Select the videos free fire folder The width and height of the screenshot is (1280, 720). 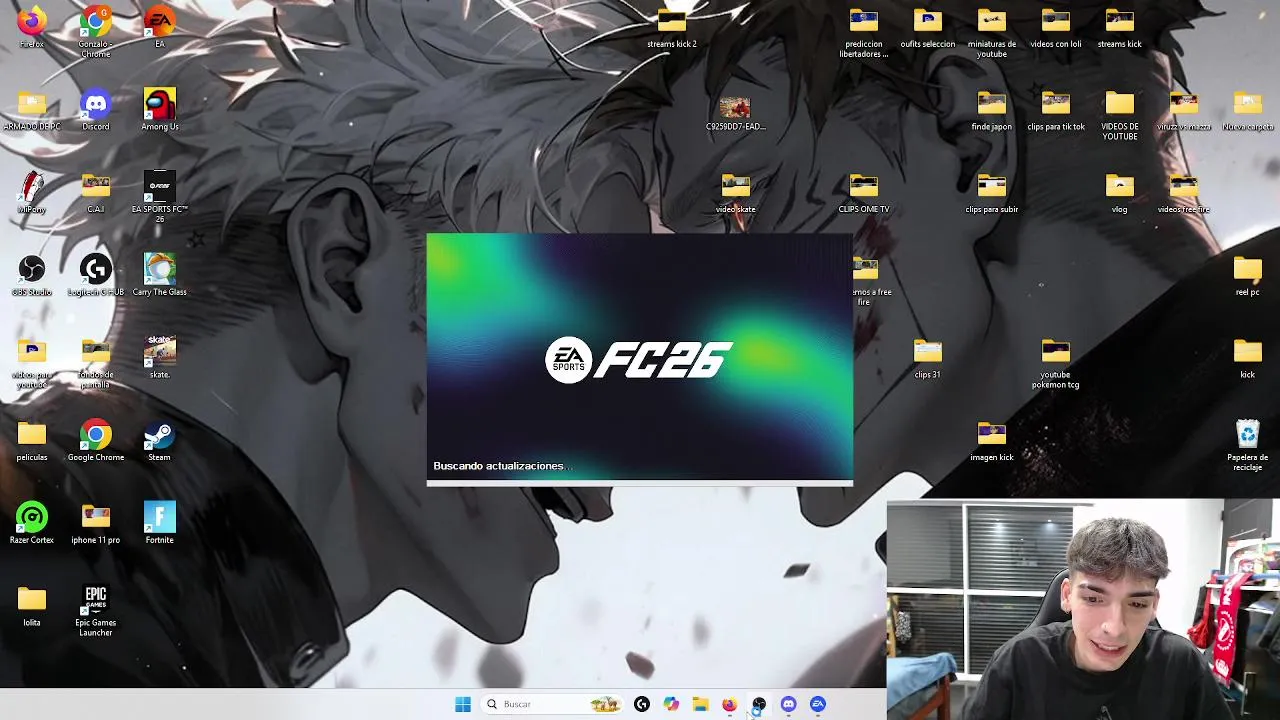point(1184,193)
